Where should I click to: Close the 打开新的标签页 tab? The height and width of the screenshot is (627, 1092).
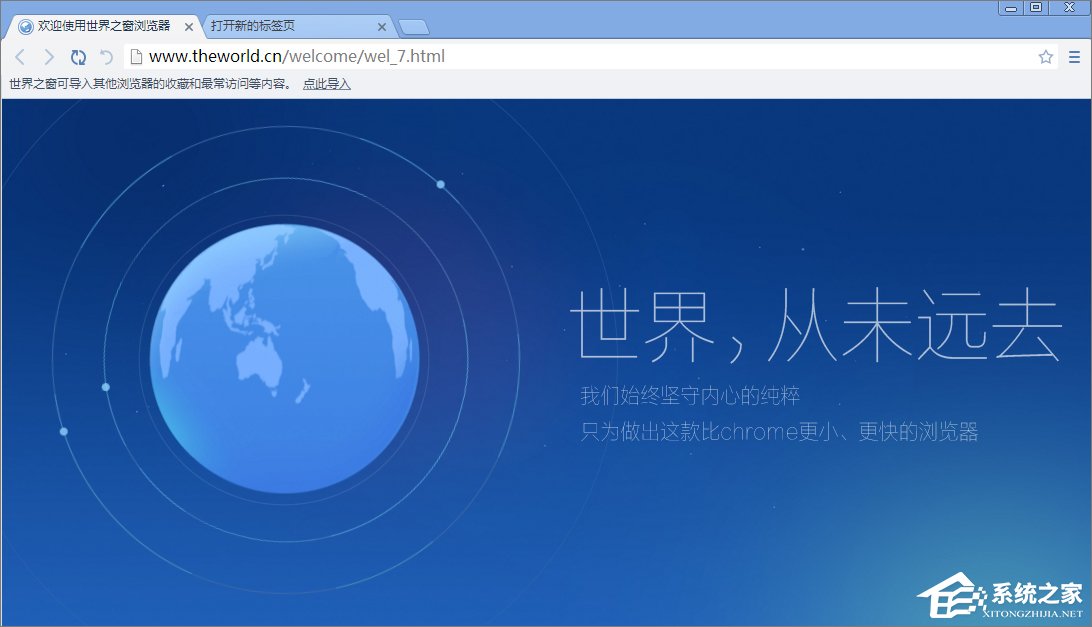pos(383,26)
